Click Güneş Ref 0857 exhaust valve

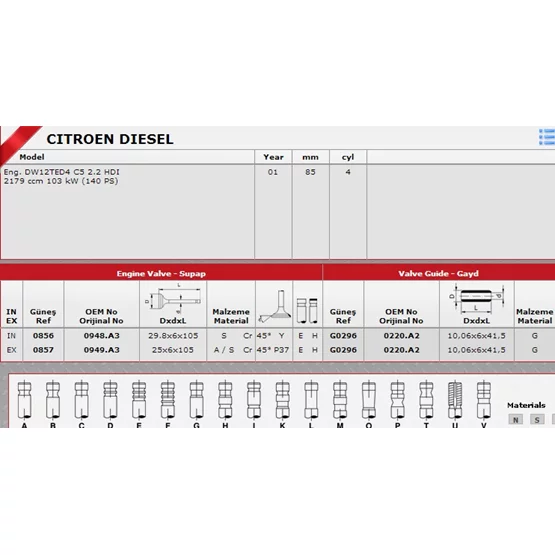coord(43,350)
